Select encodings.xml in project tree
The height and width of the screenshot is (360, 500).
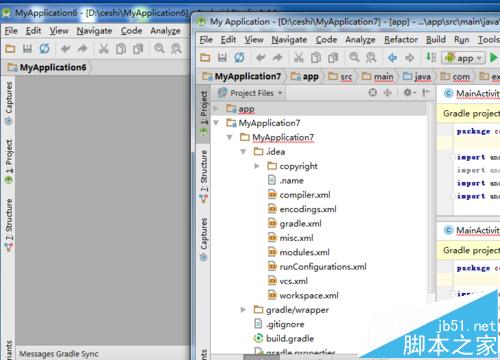[x=302, y=209]
